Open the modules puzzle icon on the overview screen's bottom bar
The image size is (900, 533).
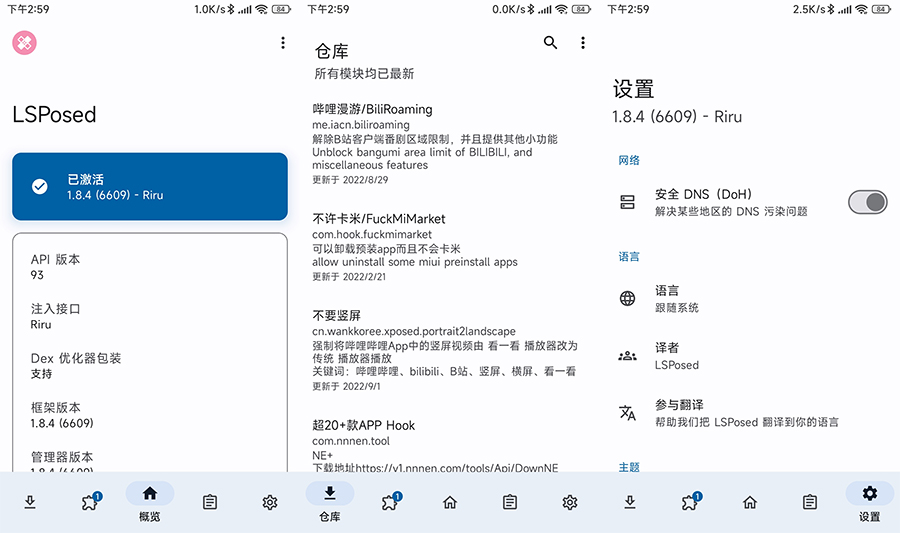[x=91, y=501]
